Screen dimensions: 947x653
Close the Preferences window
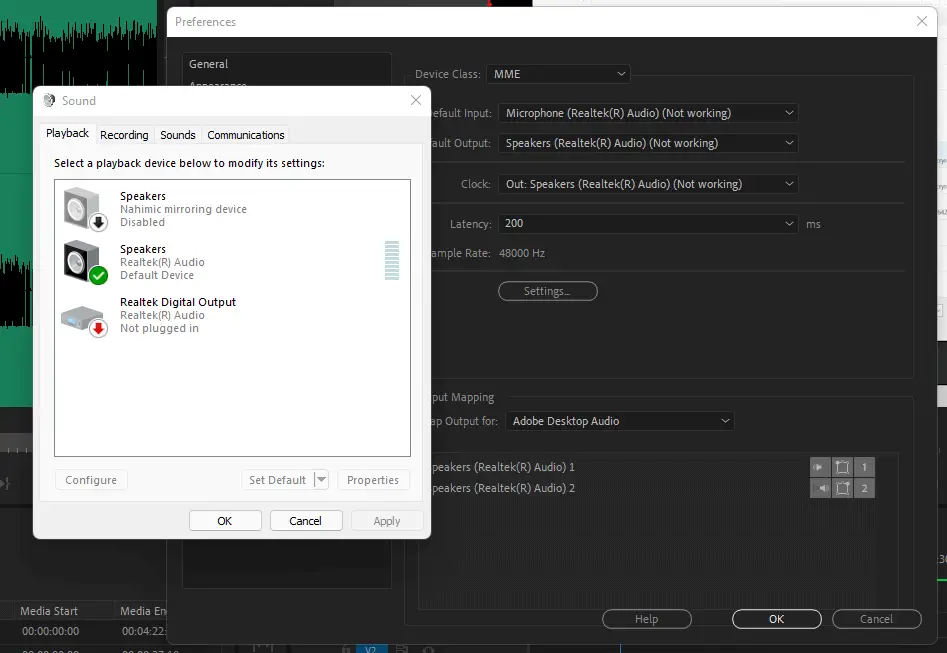tap(922, 21)
